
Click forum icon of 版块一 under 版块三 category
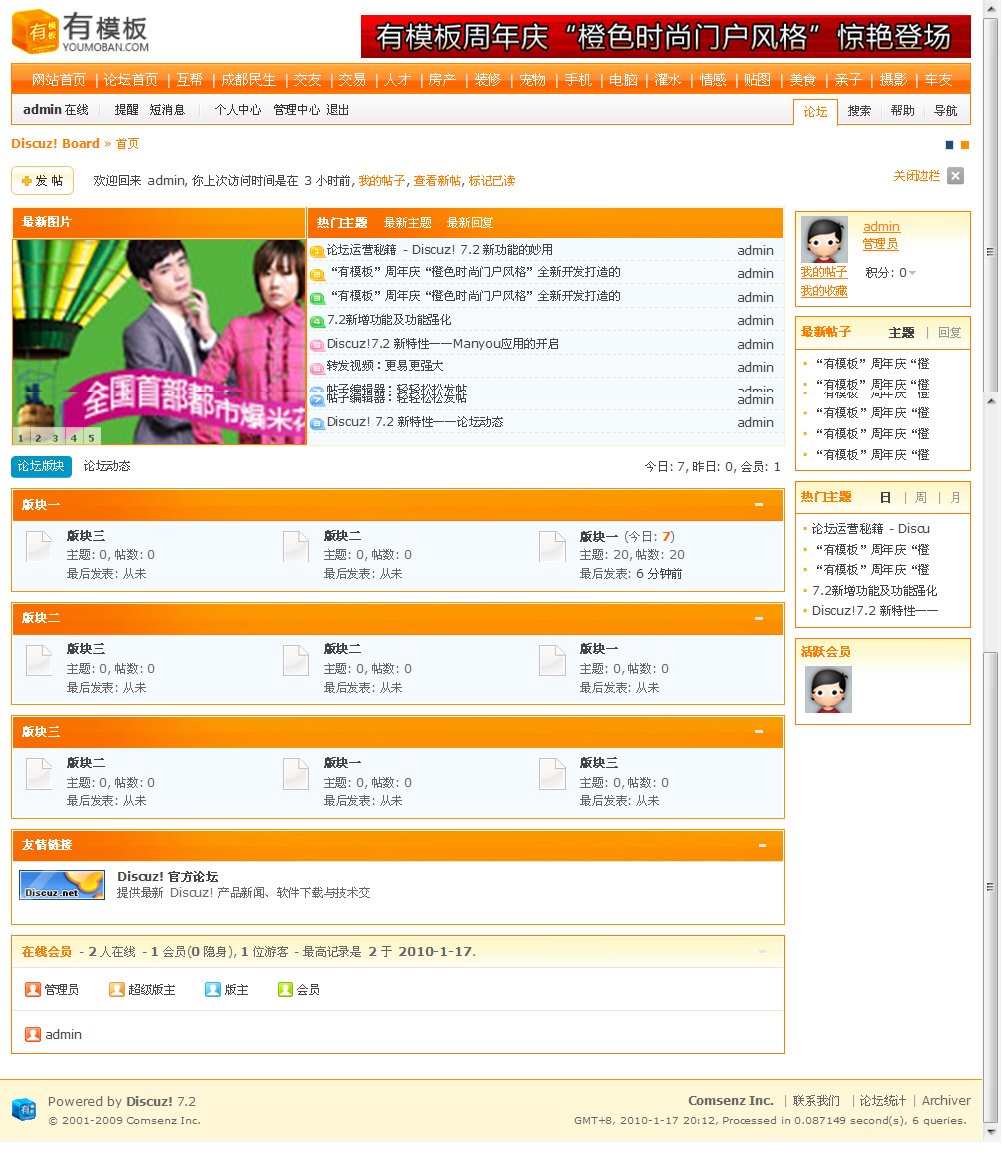click(296, 774)
